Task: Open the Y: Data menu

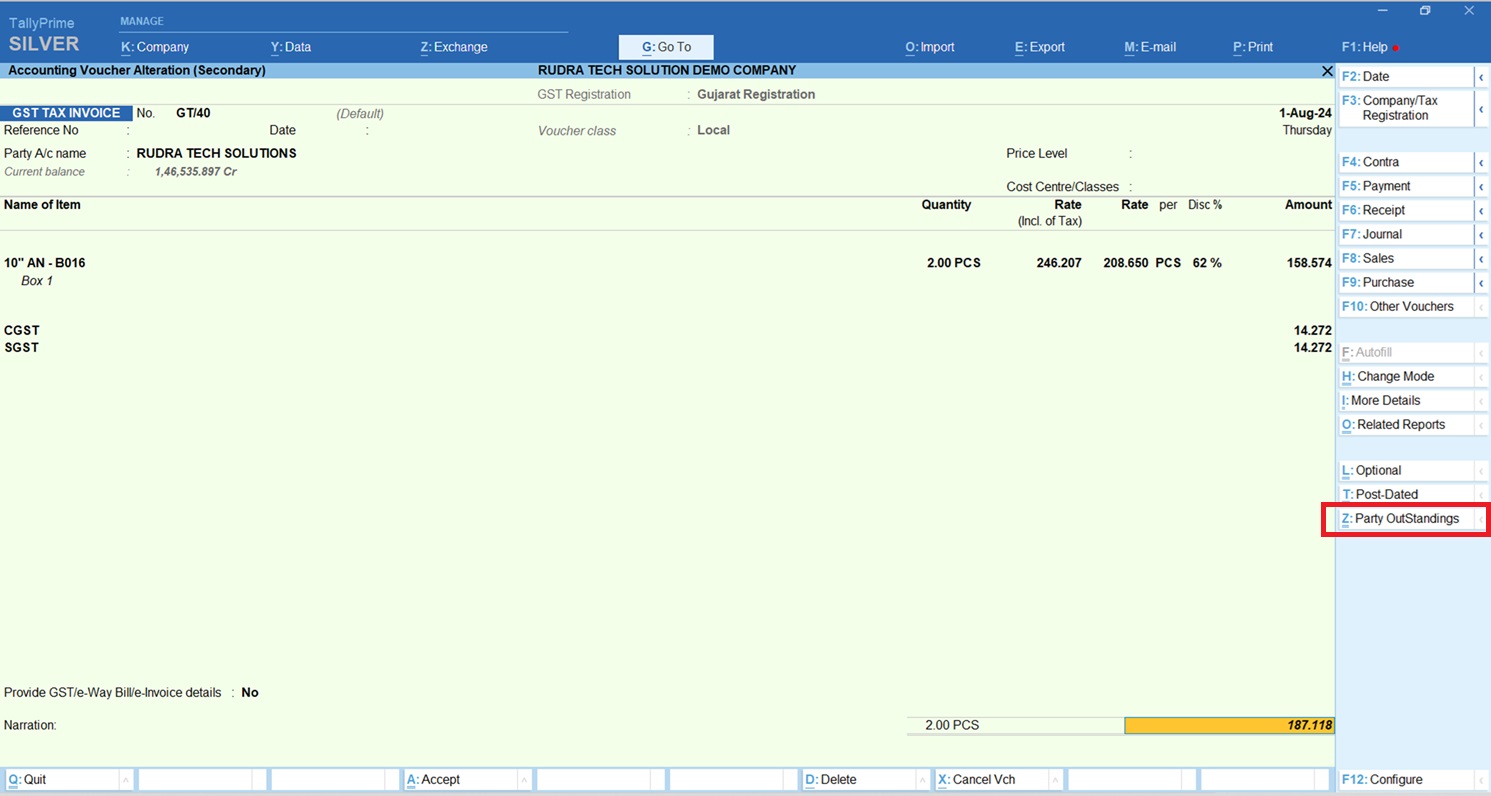Action: [x=291, y=47]
